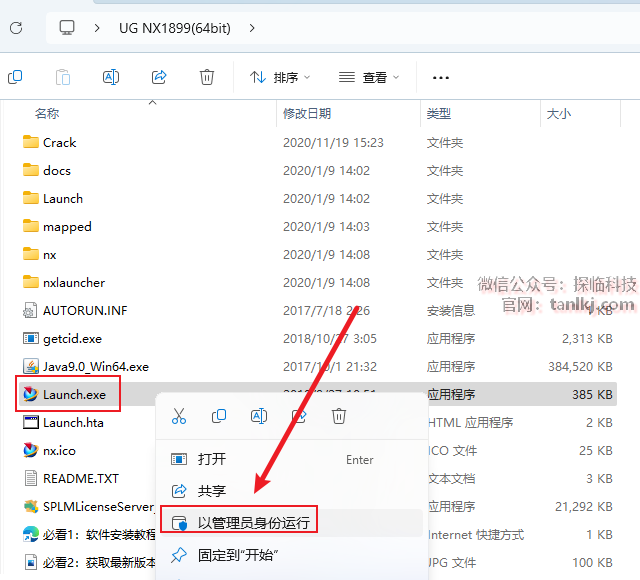Image resolution: width=640 pixels, height=580 pixels.
Task: Select the AUTORUN.INF file
Action: (85, 311)
